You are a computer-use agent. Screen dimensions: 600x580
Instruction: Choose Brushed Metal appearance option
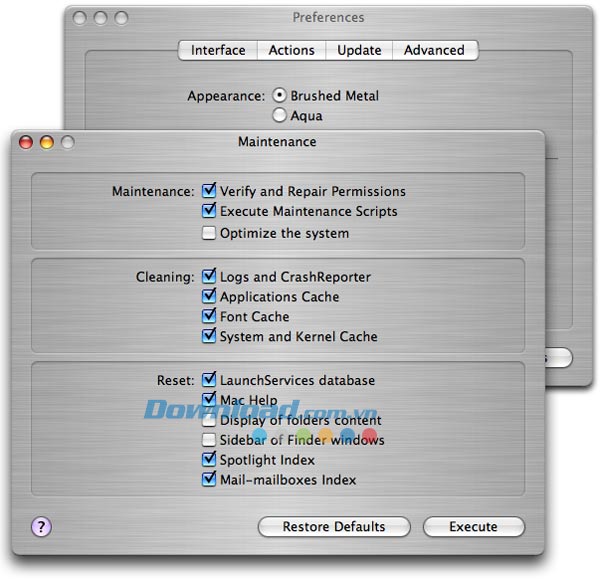(x=279, y=96)
